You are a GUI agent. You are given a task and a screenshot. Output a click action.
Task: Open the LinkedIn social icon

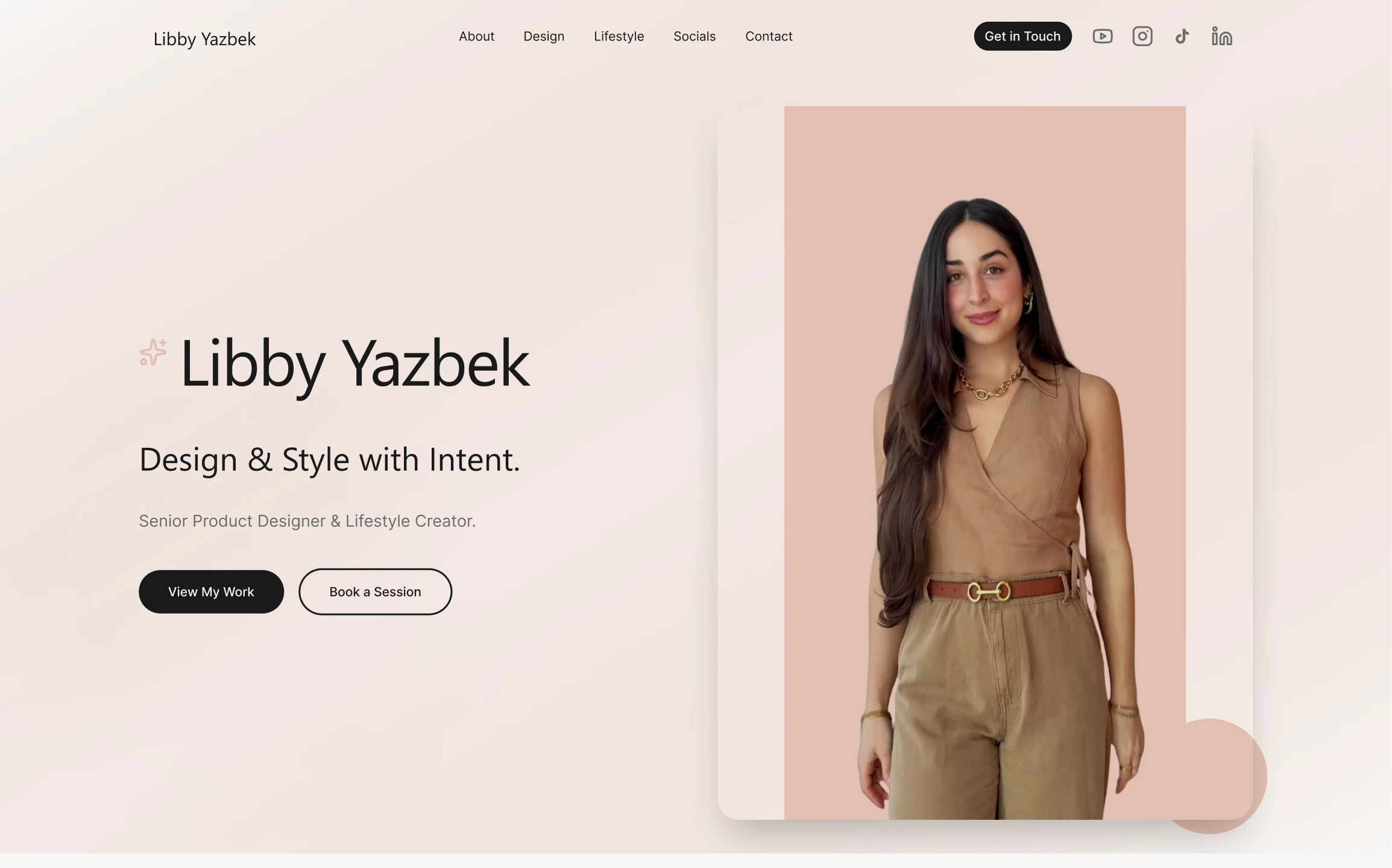(1221, 36)
